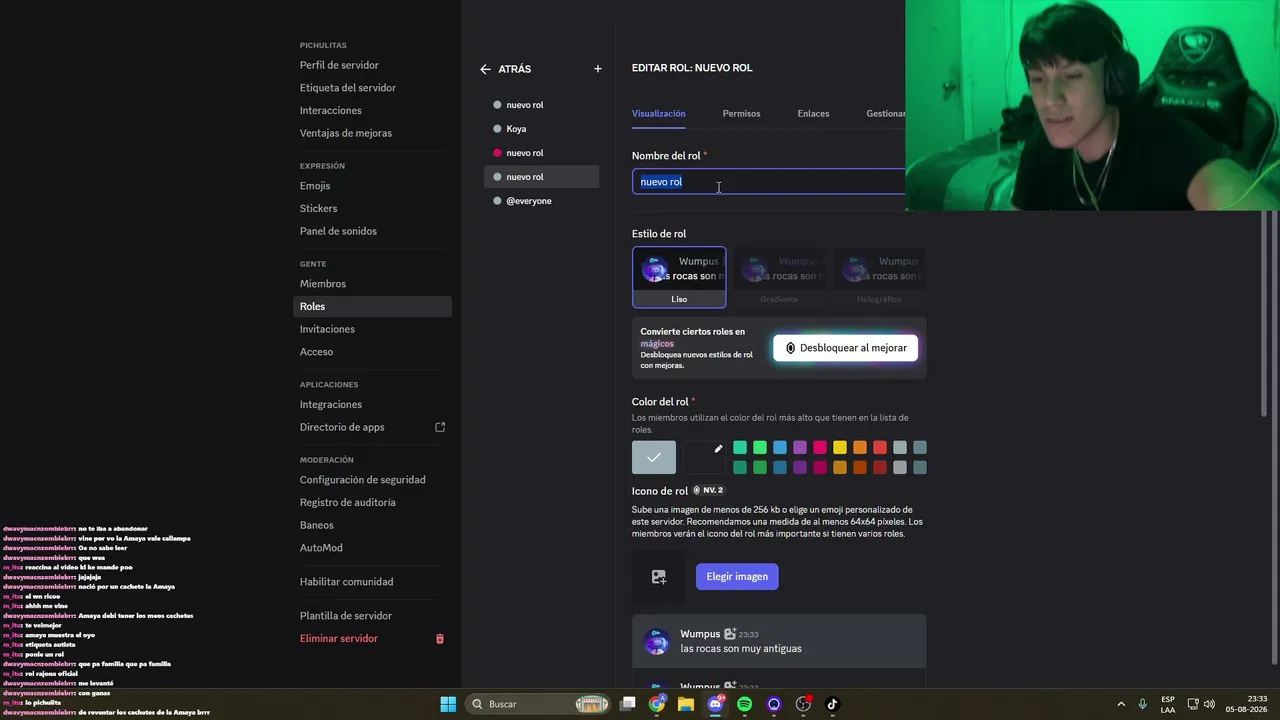
Task: Click Habilitar comunidad
Action: (x=372, y=582)
